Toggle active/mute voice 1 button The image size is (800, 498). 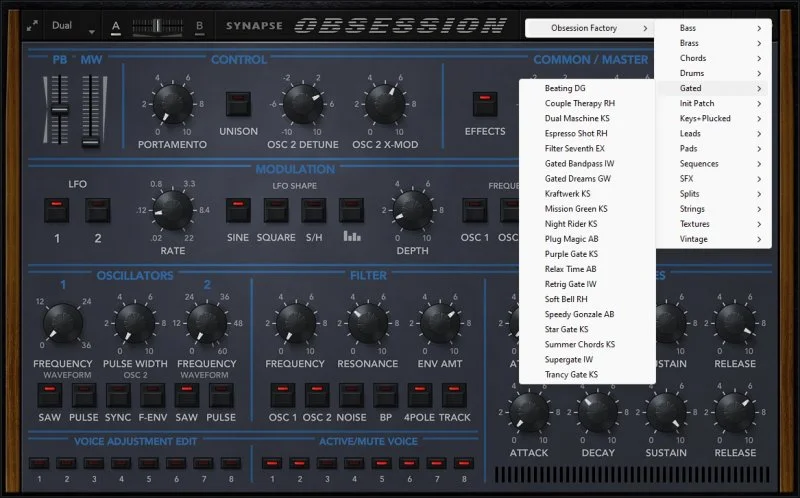[x=272, y=463]
